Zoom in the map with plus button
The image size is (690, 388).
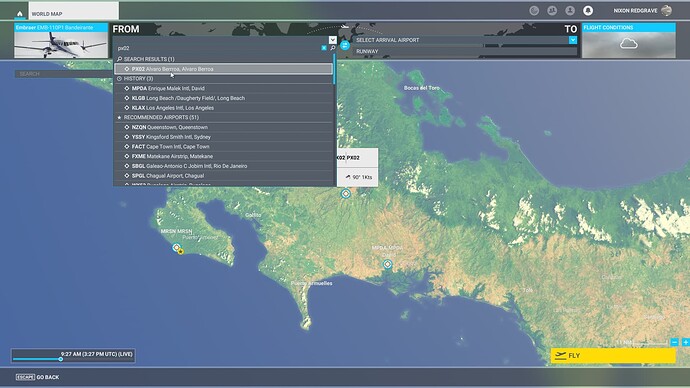686,342
